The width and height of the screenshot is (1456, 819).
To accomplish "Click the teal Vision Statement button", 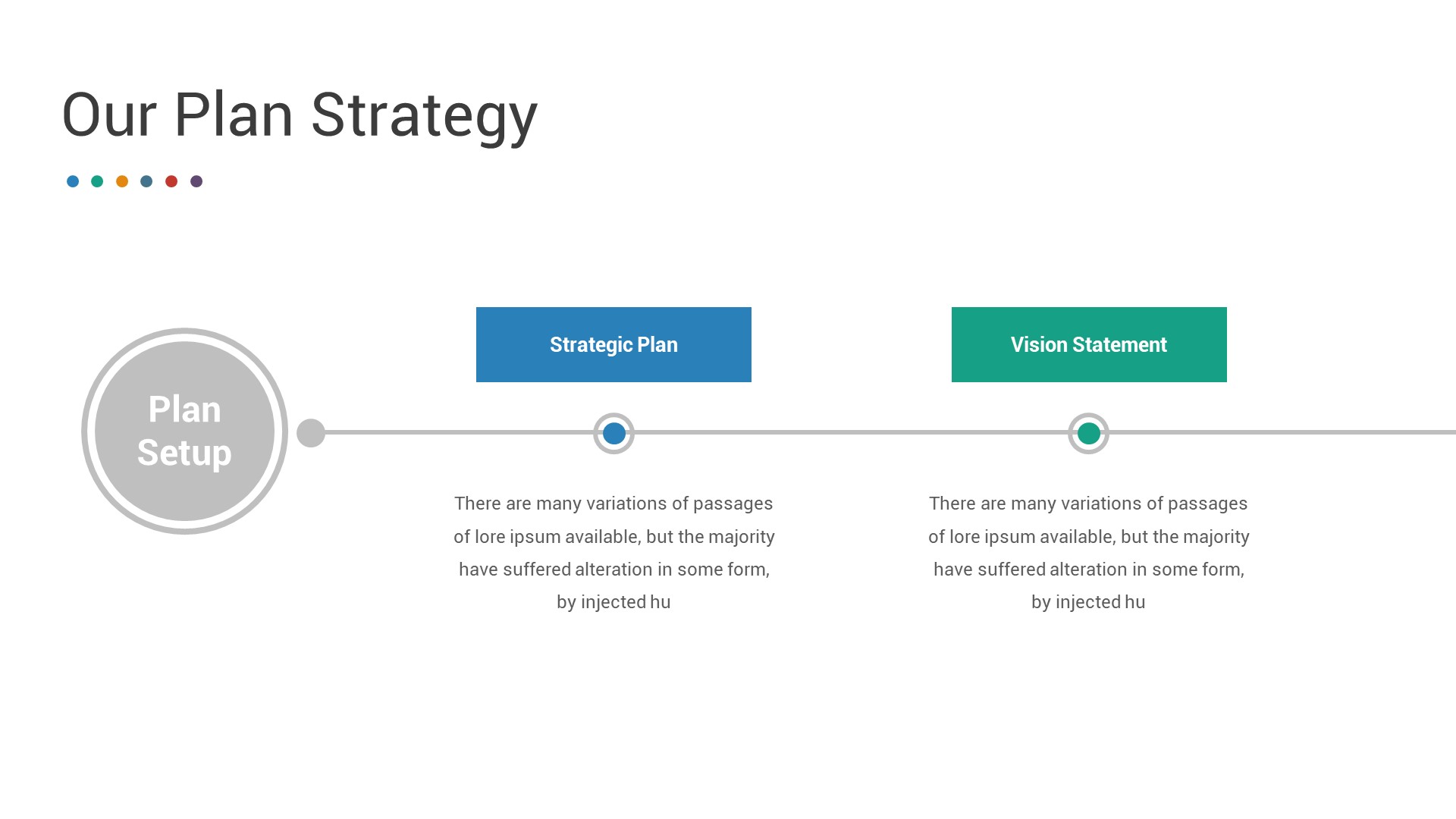I will pyautogui.click(x=1089, y=344).
